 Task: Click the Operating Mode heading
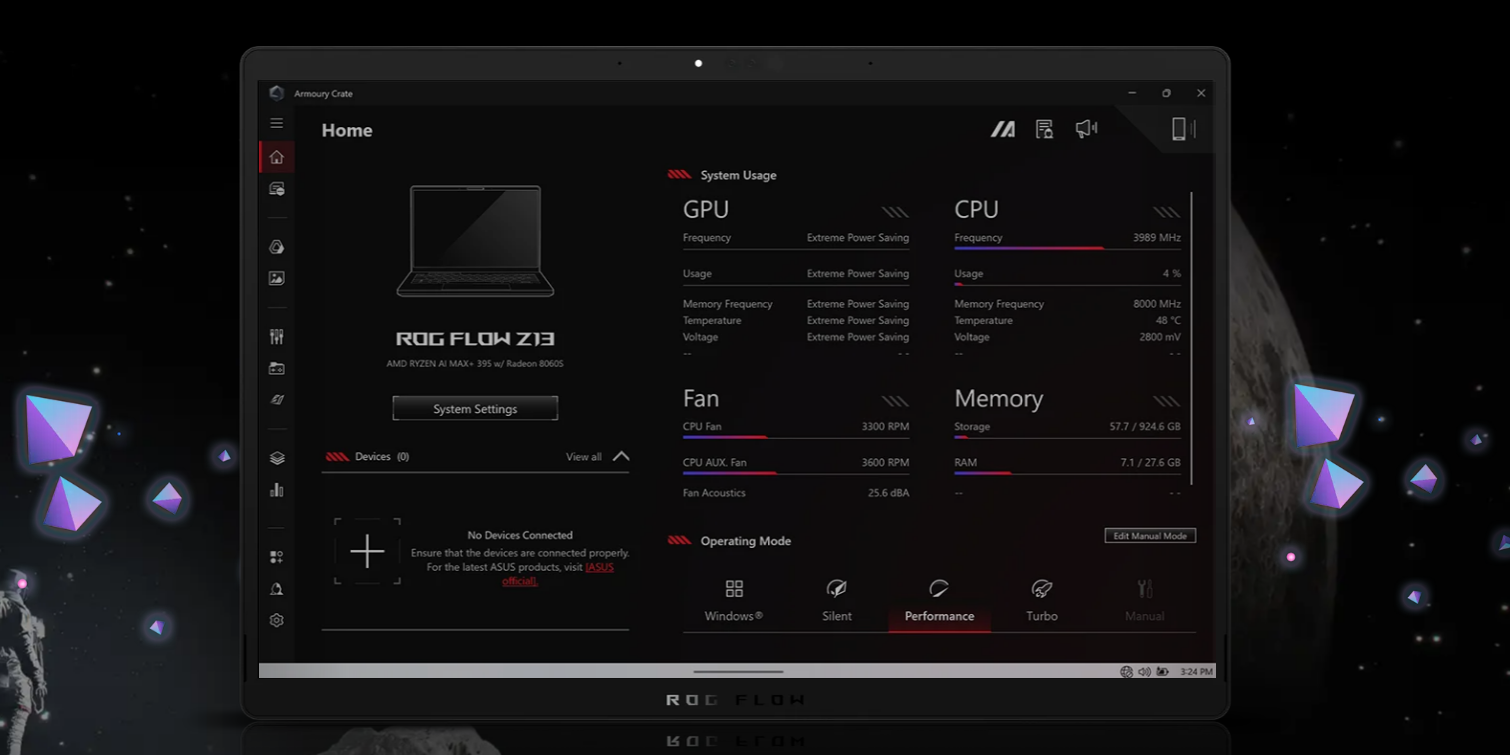coord(745,541)
